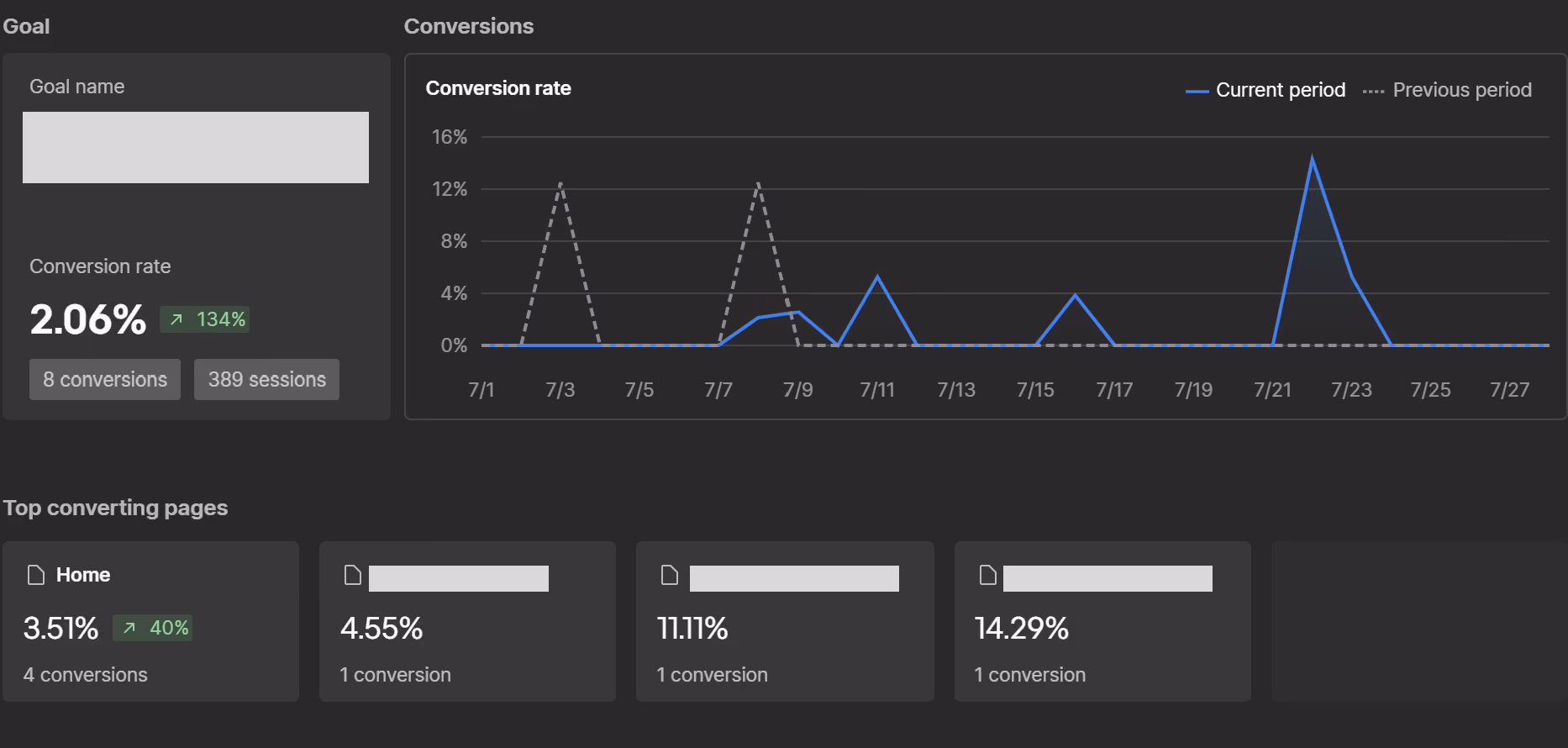Click the 2.06% conversion rate value

(x=88, y=319)
